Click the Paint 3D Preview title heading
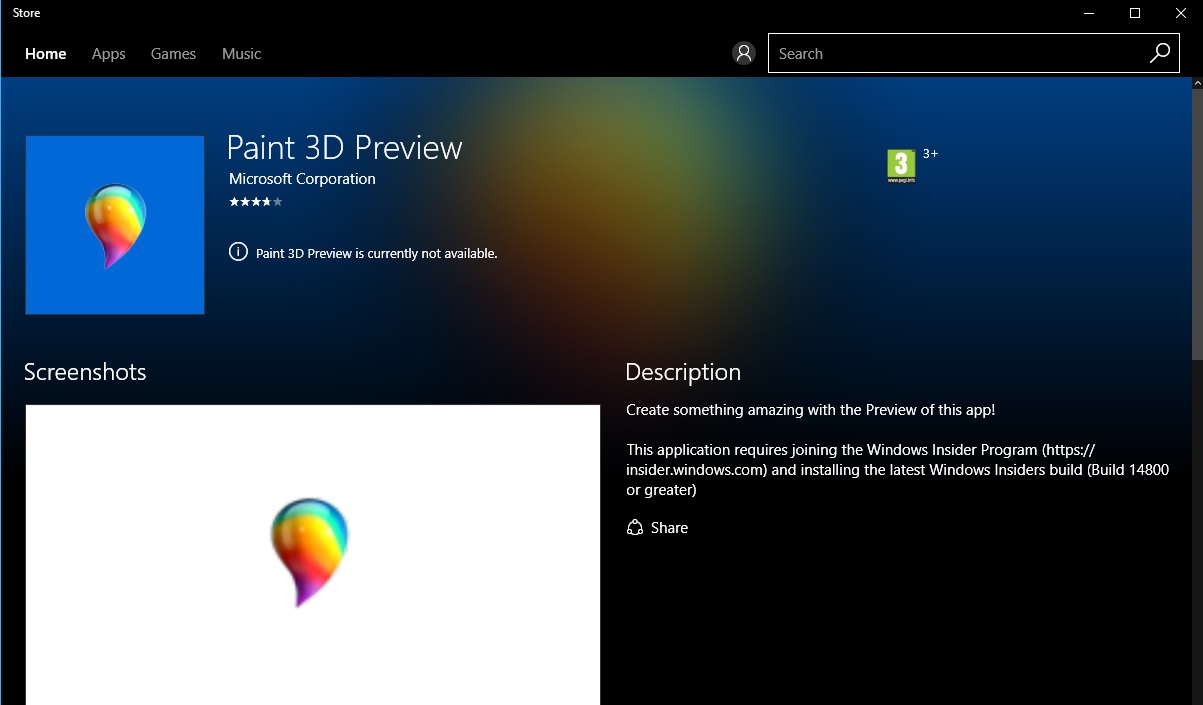The height and width of the screenshot is (705, 1203). pos(345,148)
